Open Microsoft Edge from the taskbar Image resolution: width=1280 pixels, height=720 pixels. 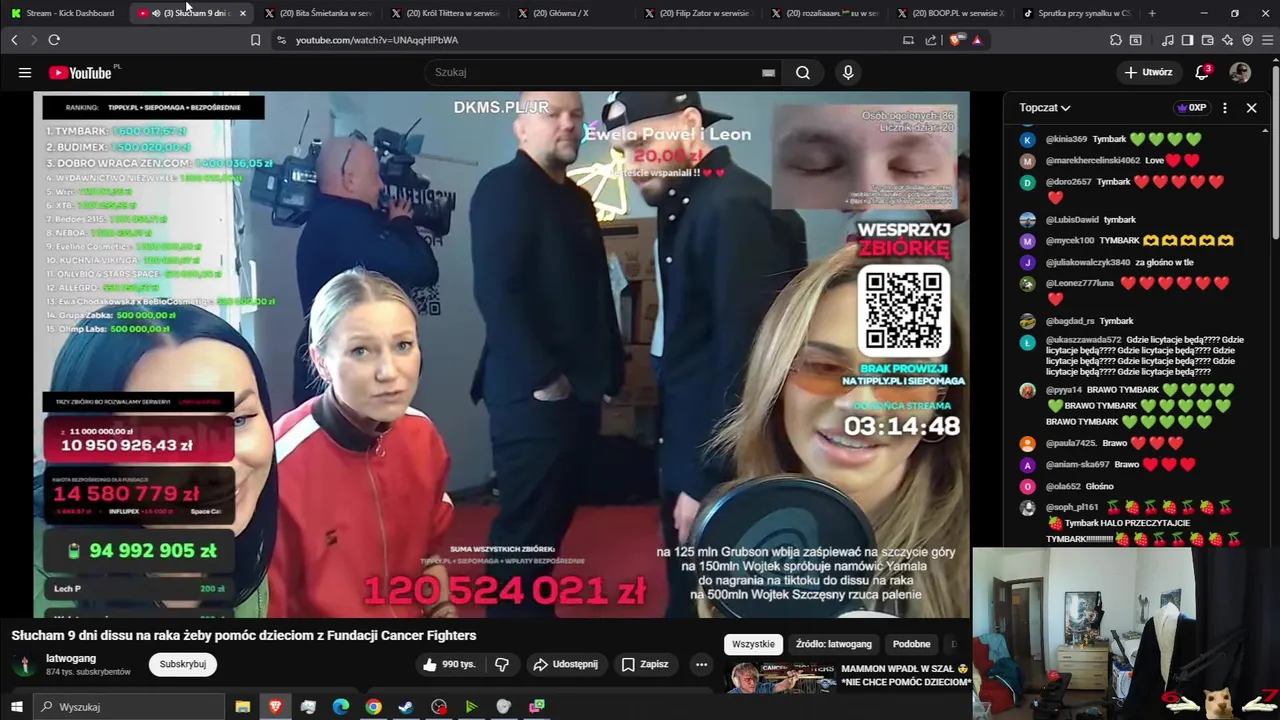tap(340, 707)
